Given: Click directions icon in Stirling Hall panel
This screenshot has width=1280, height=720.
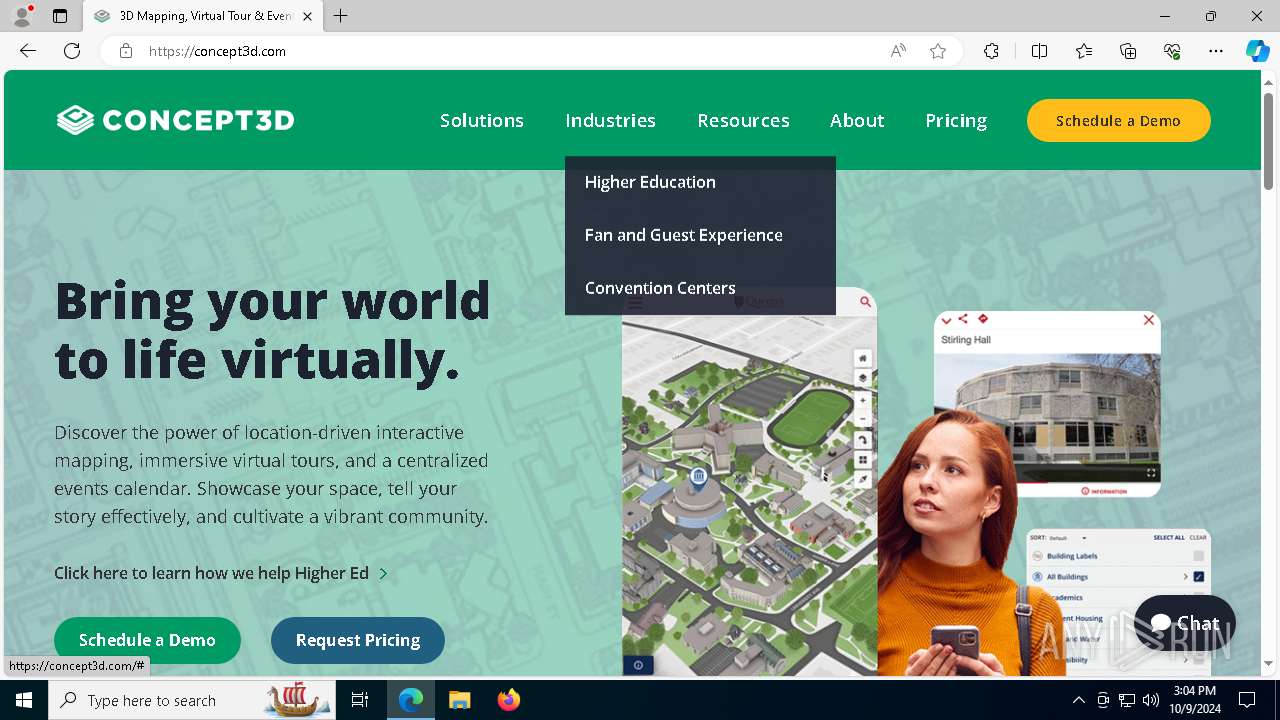Looking at the screenshot, I should coord(983,319).
